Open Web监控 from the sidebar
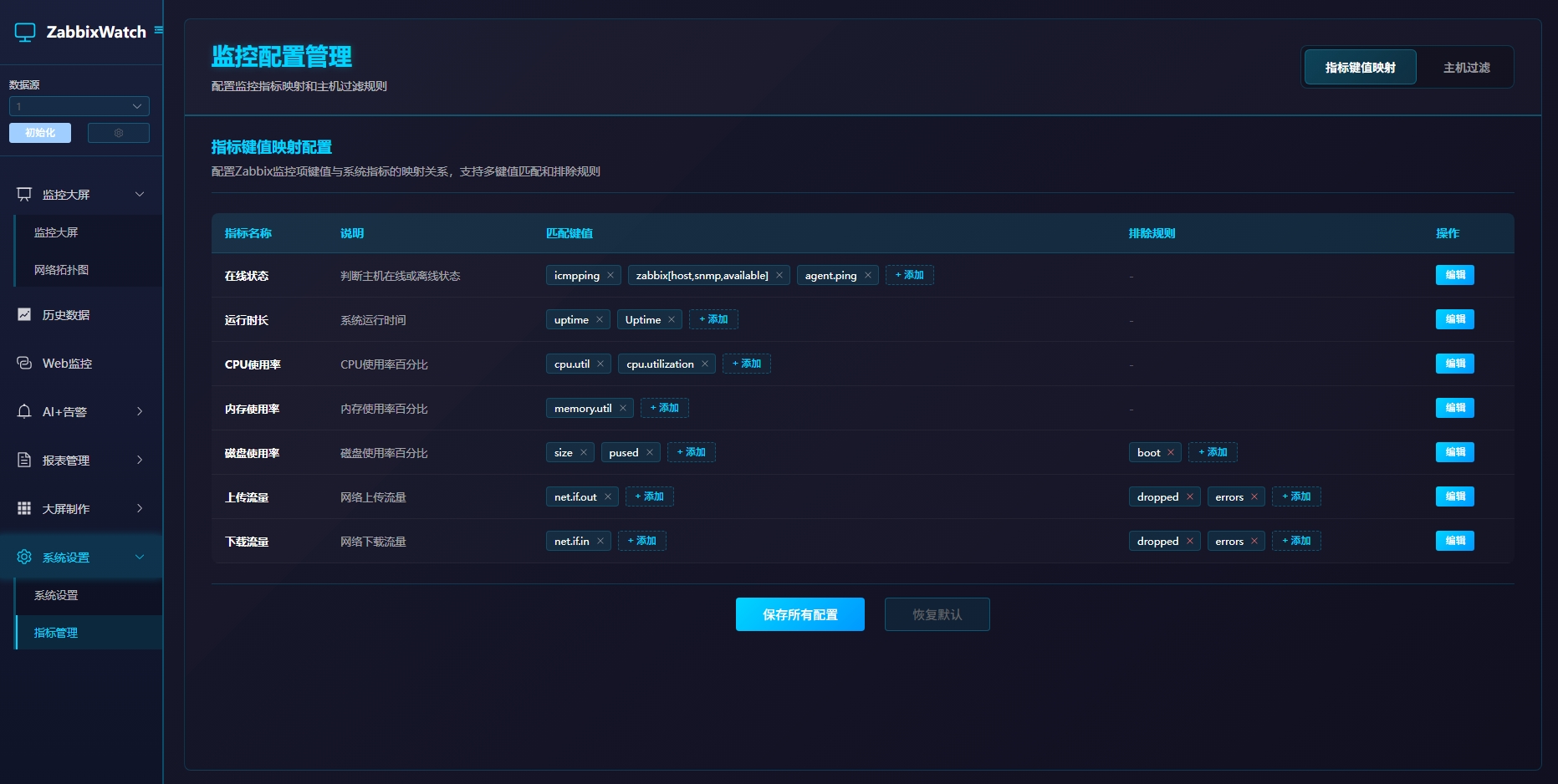 pos(67,364)
